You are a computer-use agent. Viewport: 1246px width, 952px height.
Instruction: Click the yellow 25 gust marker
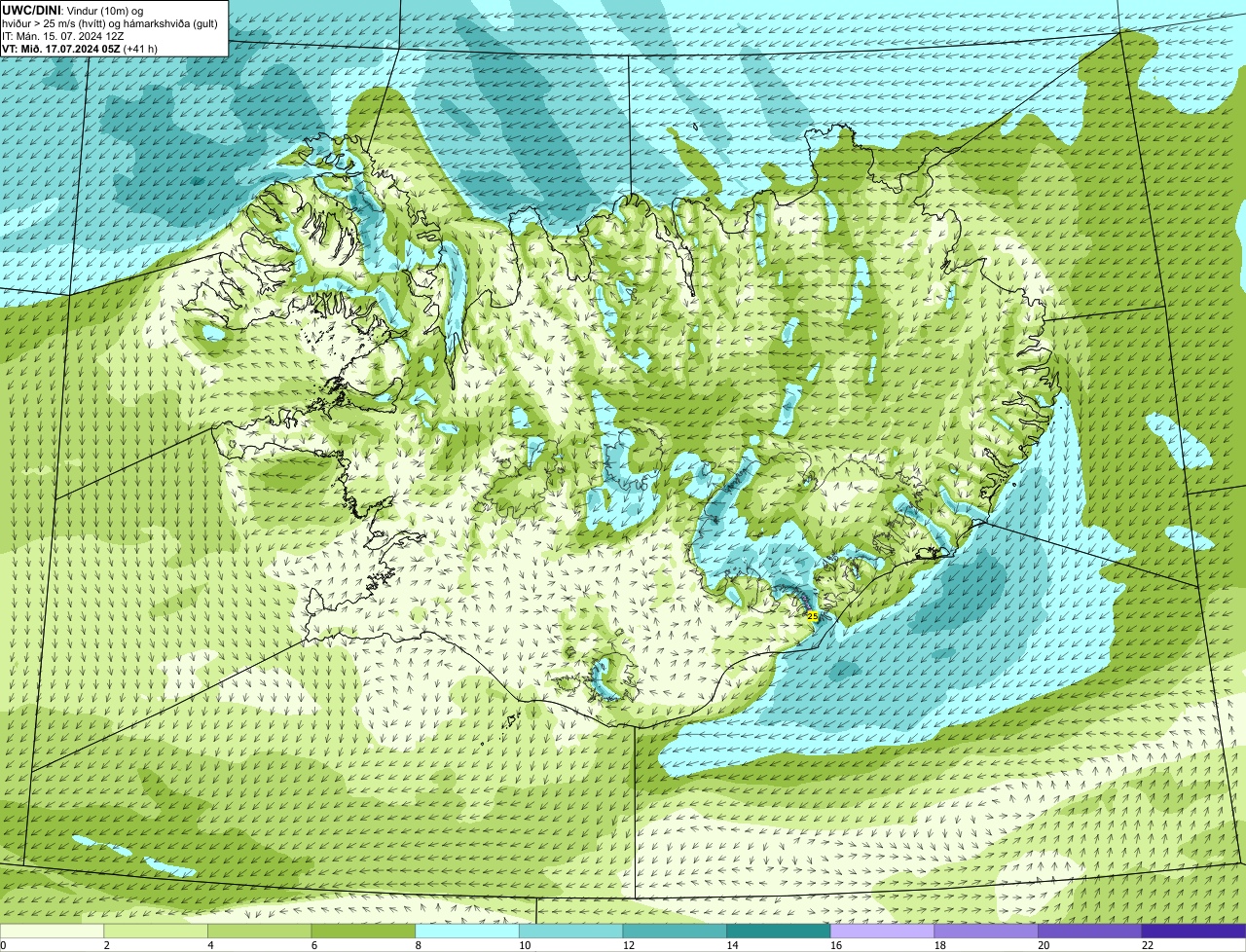(x=813, y=616)
